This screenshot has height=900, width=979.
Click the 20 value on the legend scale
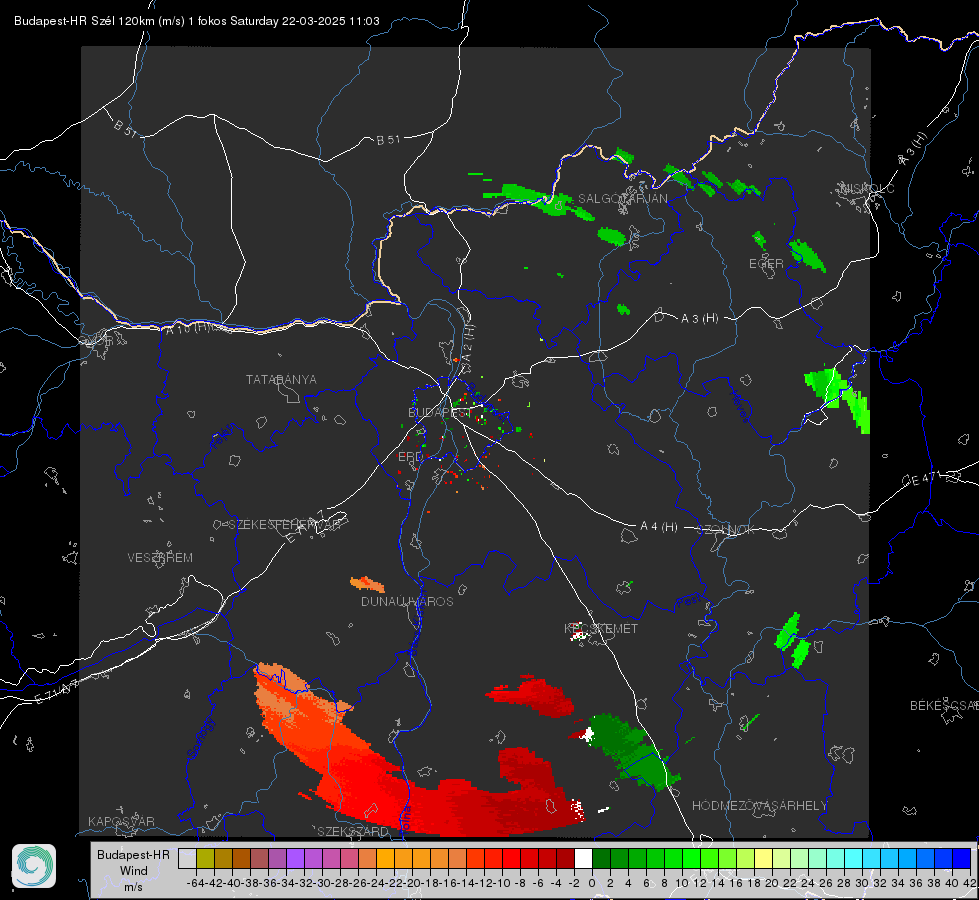pyautogui.click(x=772, y=883)
